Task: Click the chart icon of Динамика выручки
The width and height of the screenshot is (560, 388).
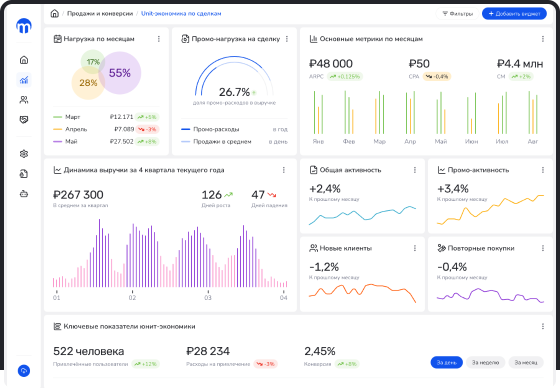Action: tap(57, 170)
